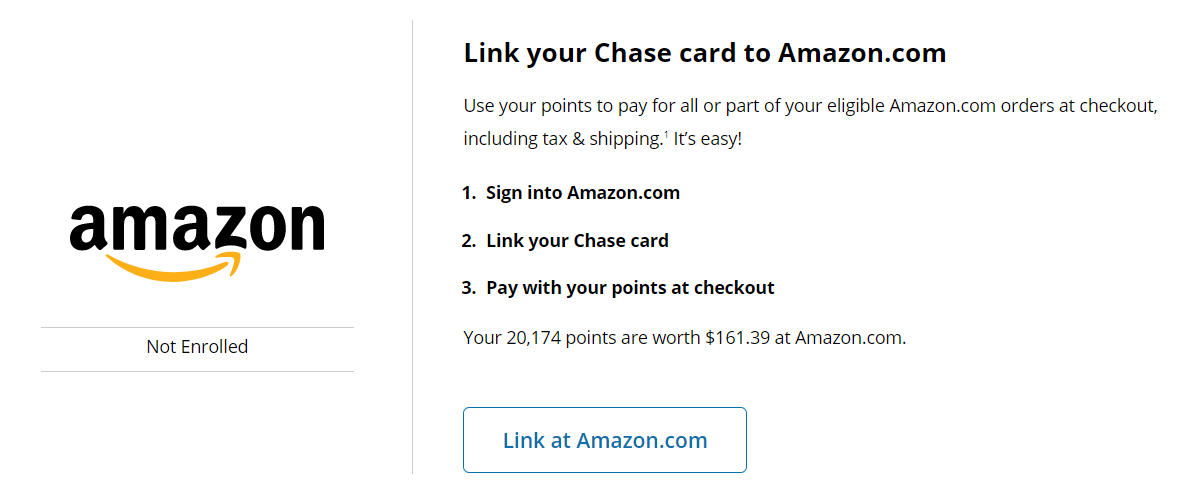1194x502 pixels.
Task: Click the Not Enrolled status label
Action: (197, 347)
